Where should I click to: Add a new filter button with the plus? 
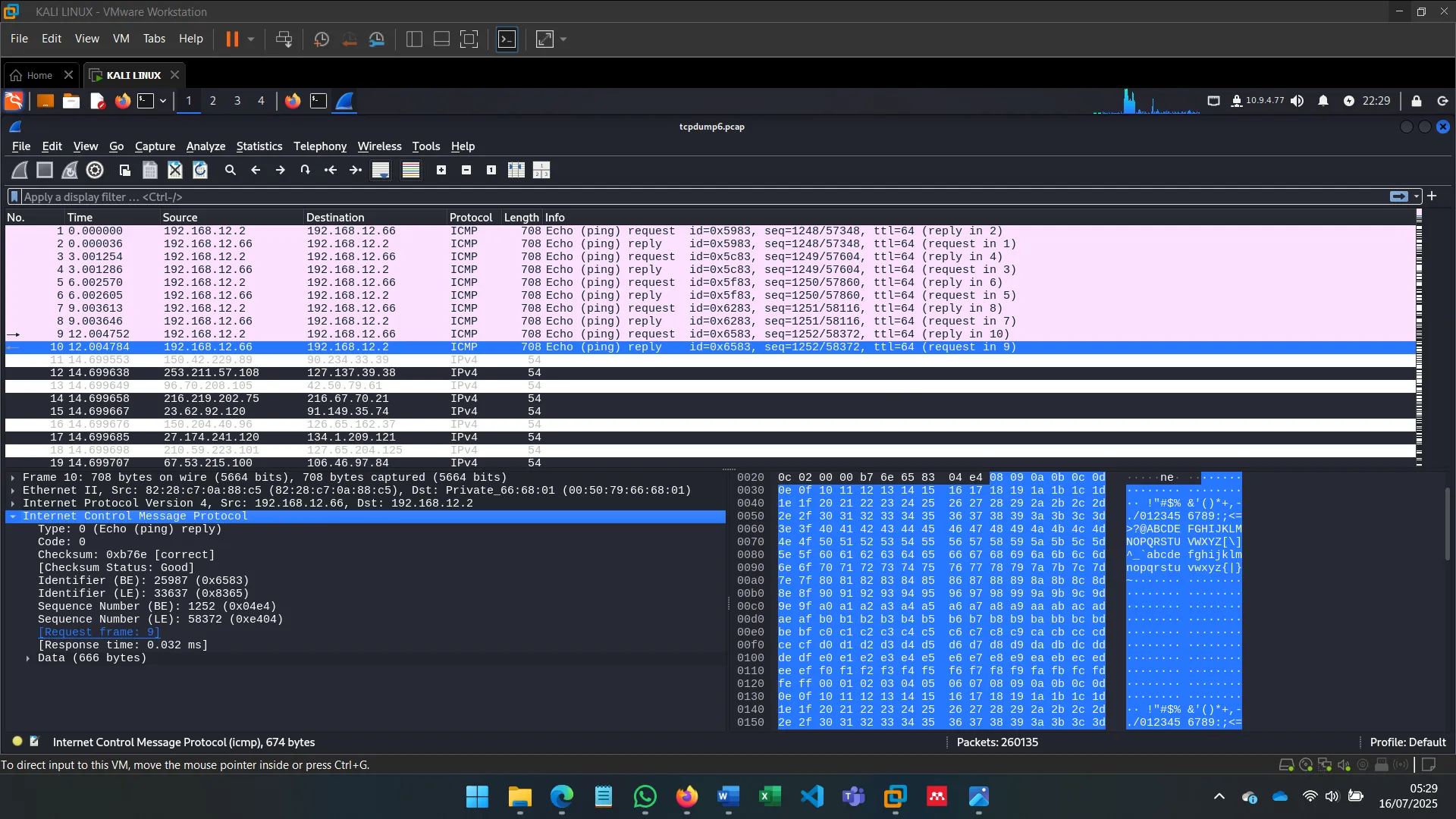tap(1432, 196)
